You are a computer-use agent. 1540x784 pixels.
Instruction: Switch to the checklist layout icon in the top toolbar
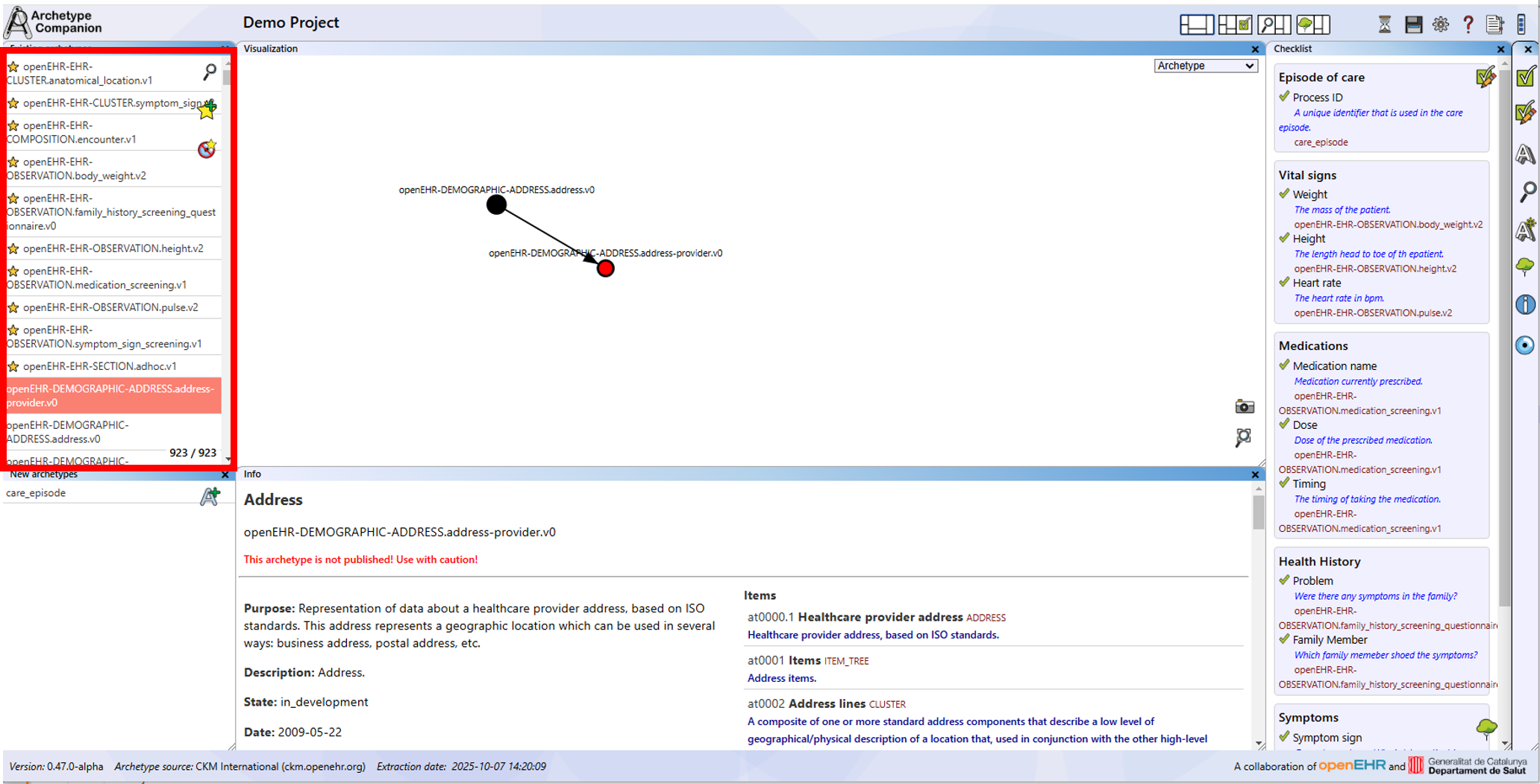tap(1235, 25)
